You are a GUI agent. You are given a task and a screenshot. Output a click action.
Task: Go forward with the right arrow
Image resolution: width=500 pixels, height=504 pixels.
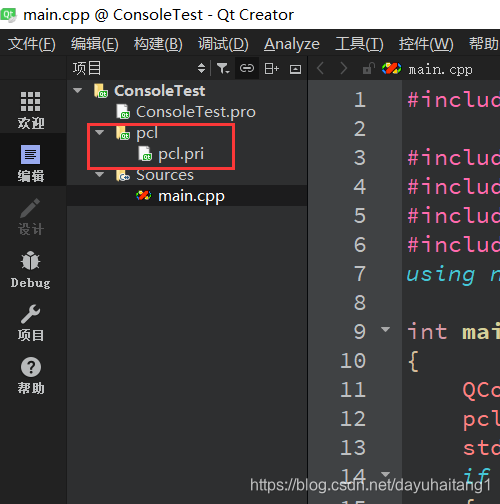344,69
